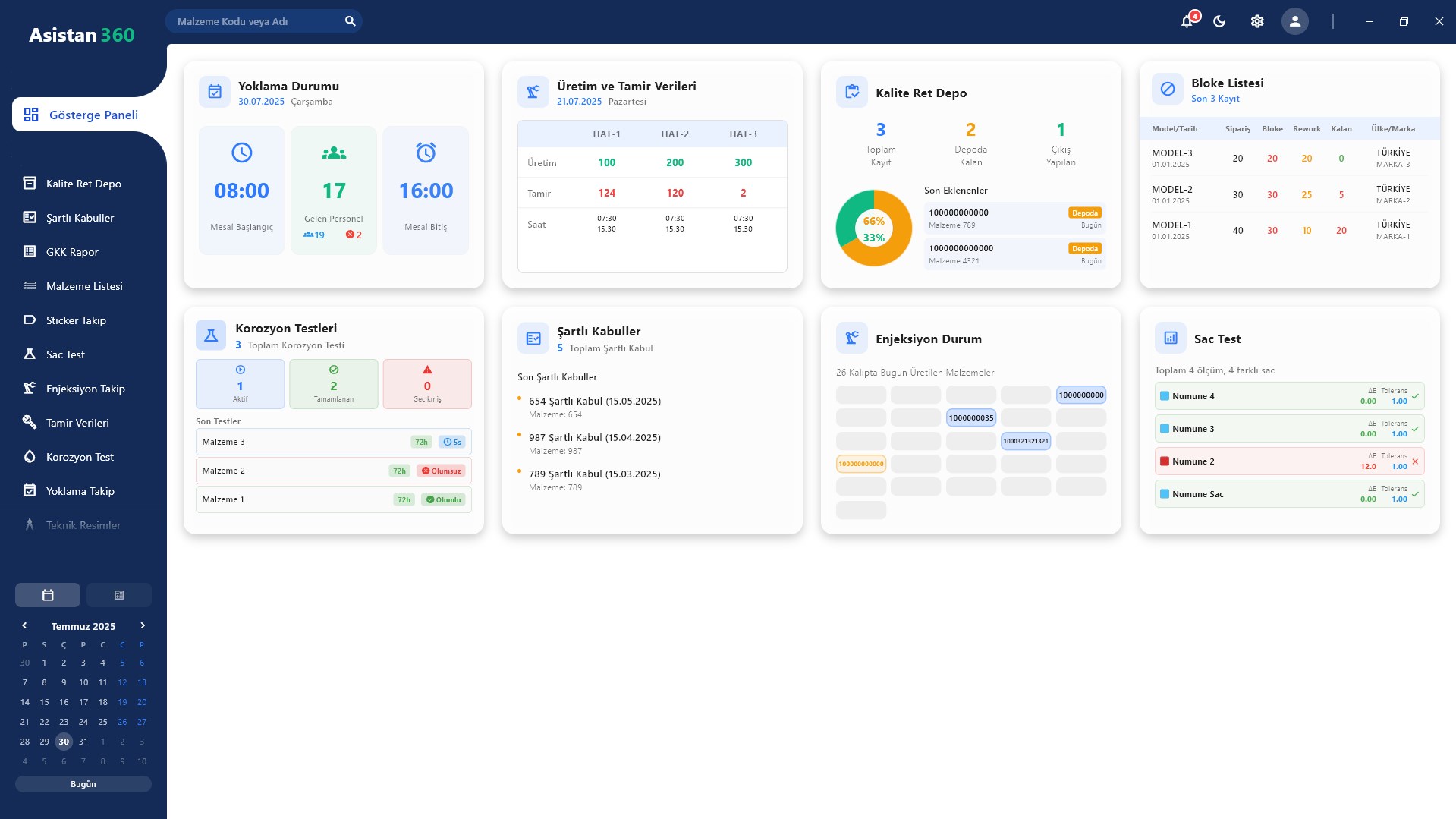Click the Sac Test card icon
Image resolution: width=1456 pixels, height=819 pixels.
pyautogui.click(x=1170, y=339)
